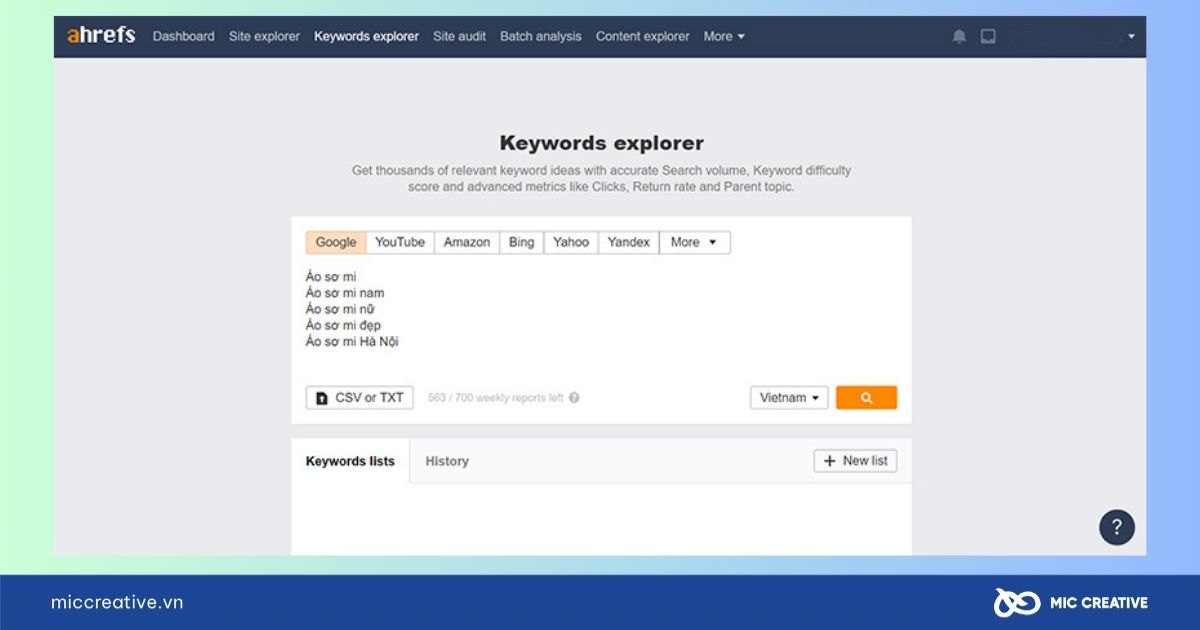This screenshot has height=630, width=1200.
Task: Click the New list button
Action: tap(855, 461)
